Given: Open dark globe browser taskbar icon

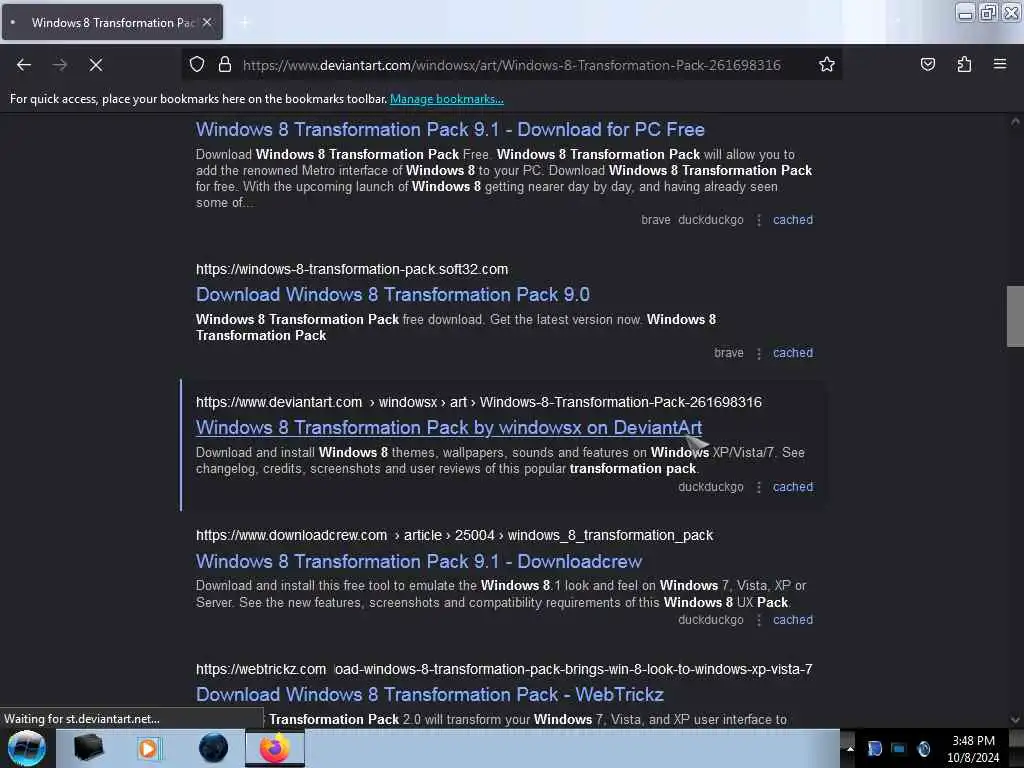Looking at the screenshot, I should pos(213,748).
